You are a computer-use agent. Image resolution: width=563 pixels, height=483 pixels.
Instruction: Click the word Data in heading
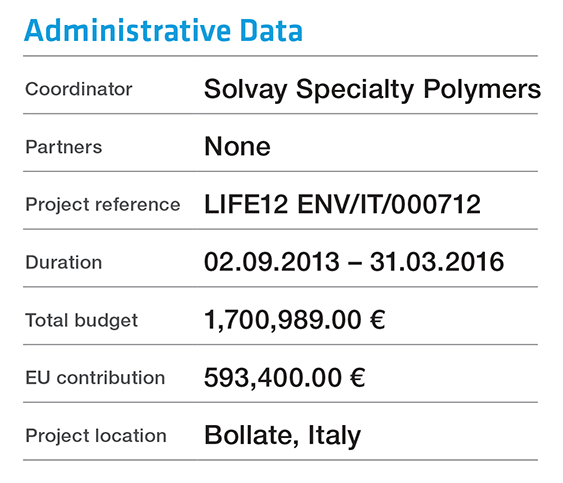coord(271,31)
